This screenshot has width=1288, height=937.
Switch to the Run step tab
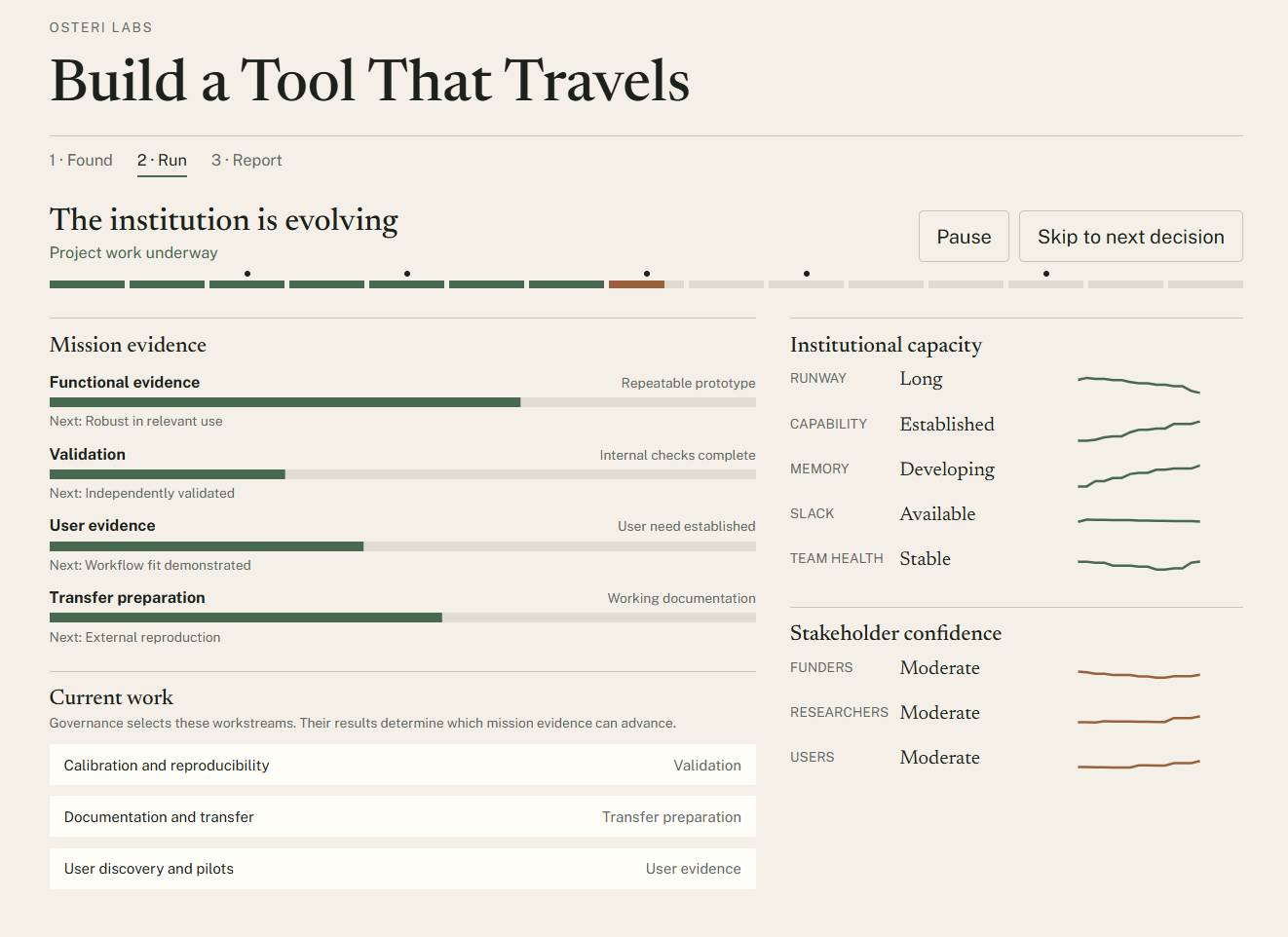[162, 161]
